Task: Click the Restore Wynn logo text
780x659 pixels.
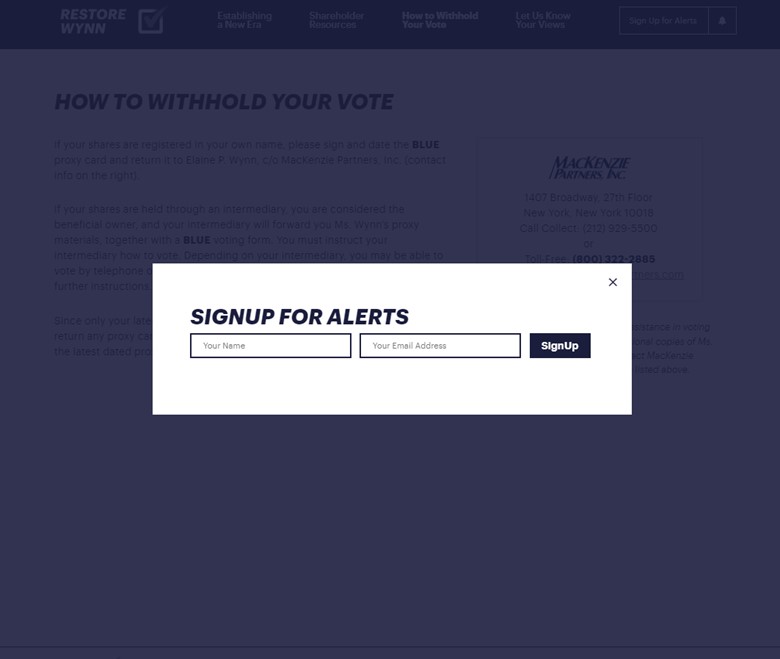Action: [93, 21]
